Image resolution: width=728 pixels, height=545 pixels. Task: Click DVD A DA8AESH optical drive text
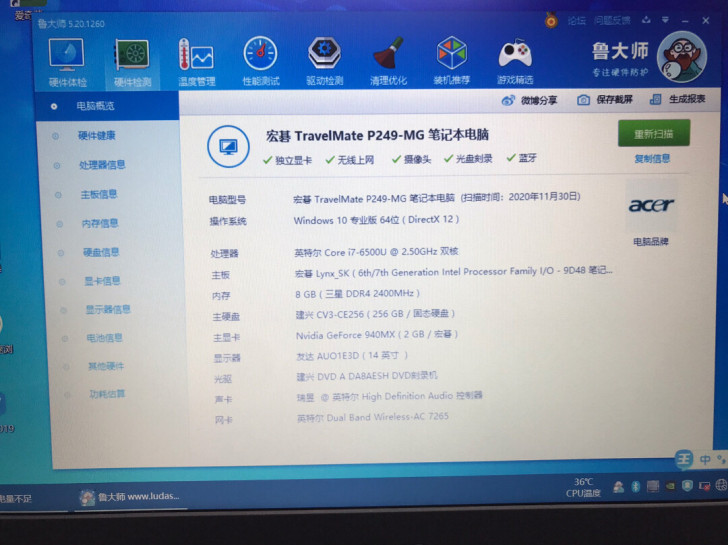click(367, 376)
